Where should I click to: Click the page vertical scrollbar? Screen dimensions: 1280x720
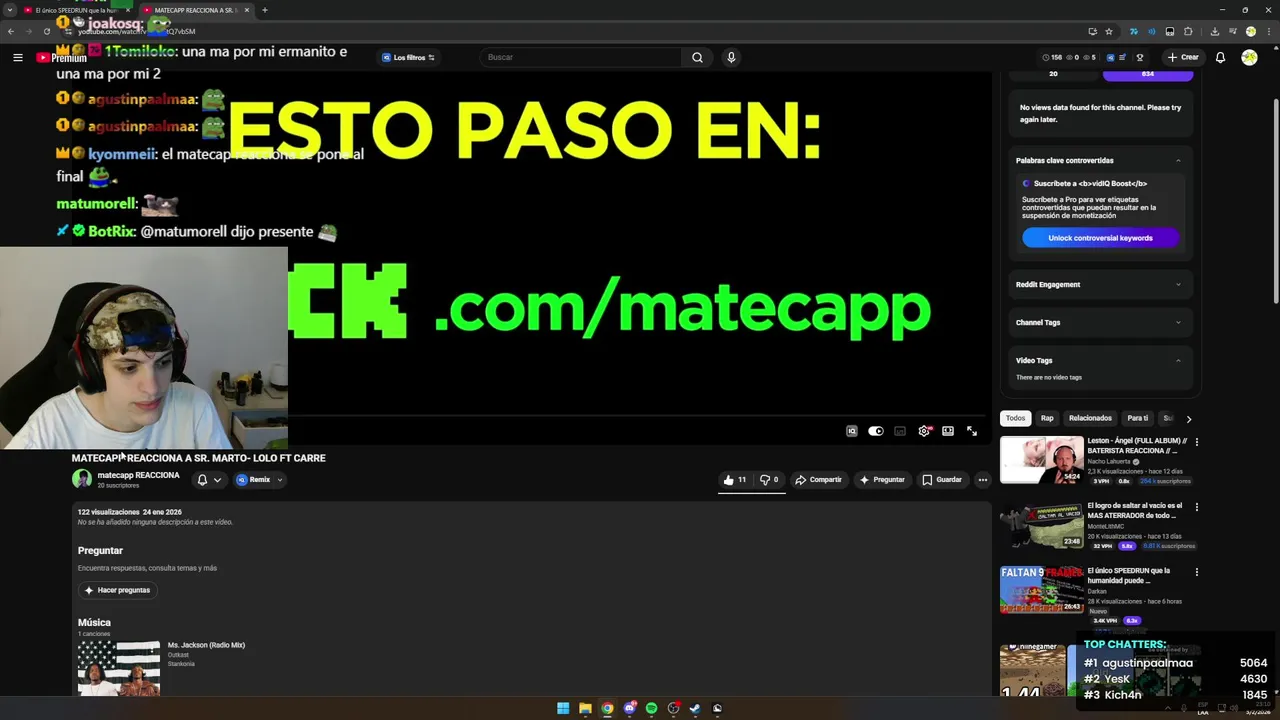coord(1275,200)
